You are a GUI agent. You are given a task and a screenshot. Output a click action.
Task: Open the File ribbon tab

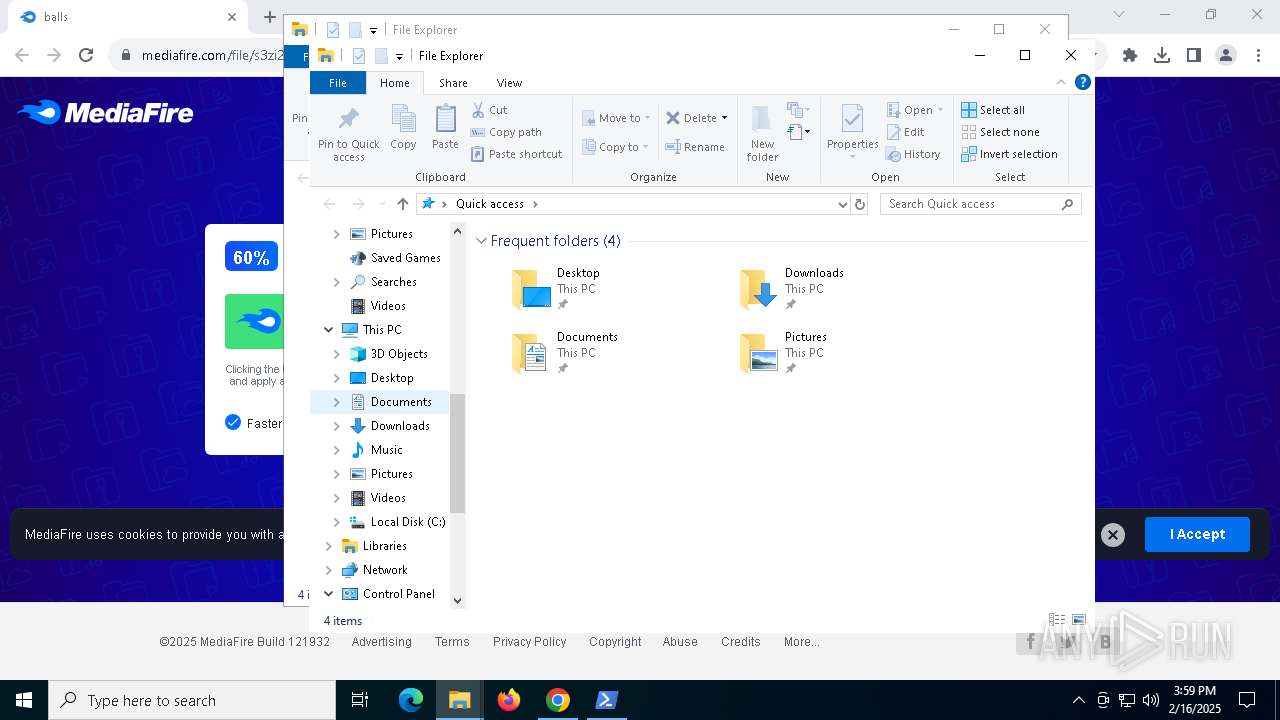338,83
